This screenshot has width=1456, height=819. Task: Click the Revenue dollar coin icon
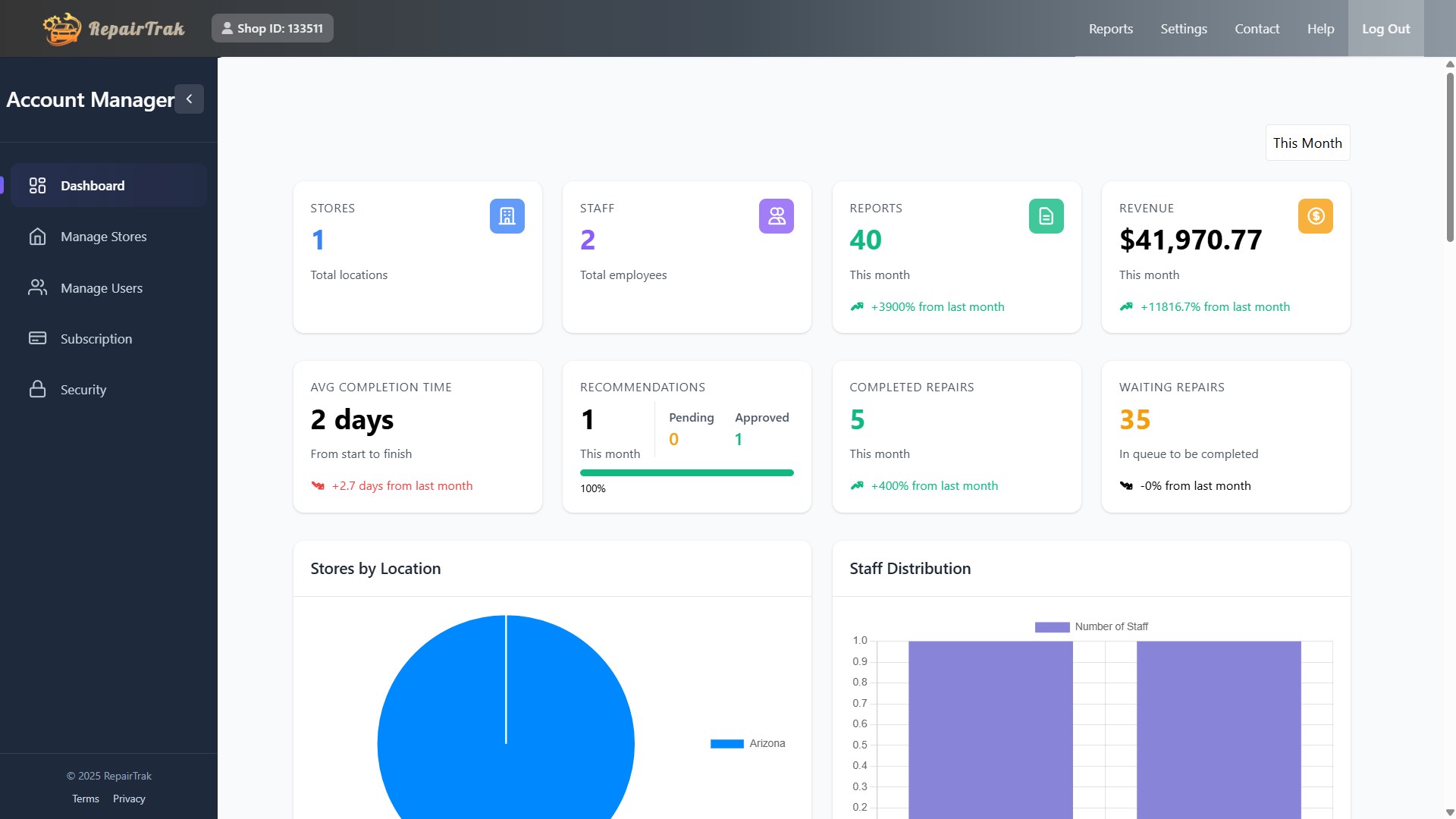coord(1315,216)
